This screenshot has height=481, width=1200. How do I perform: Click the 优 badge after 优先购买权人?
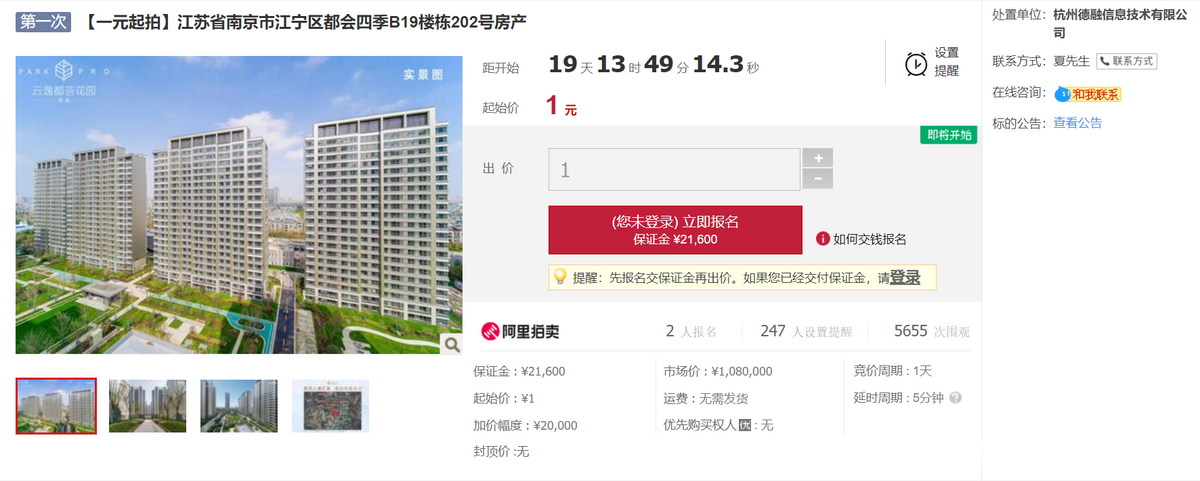744,425
